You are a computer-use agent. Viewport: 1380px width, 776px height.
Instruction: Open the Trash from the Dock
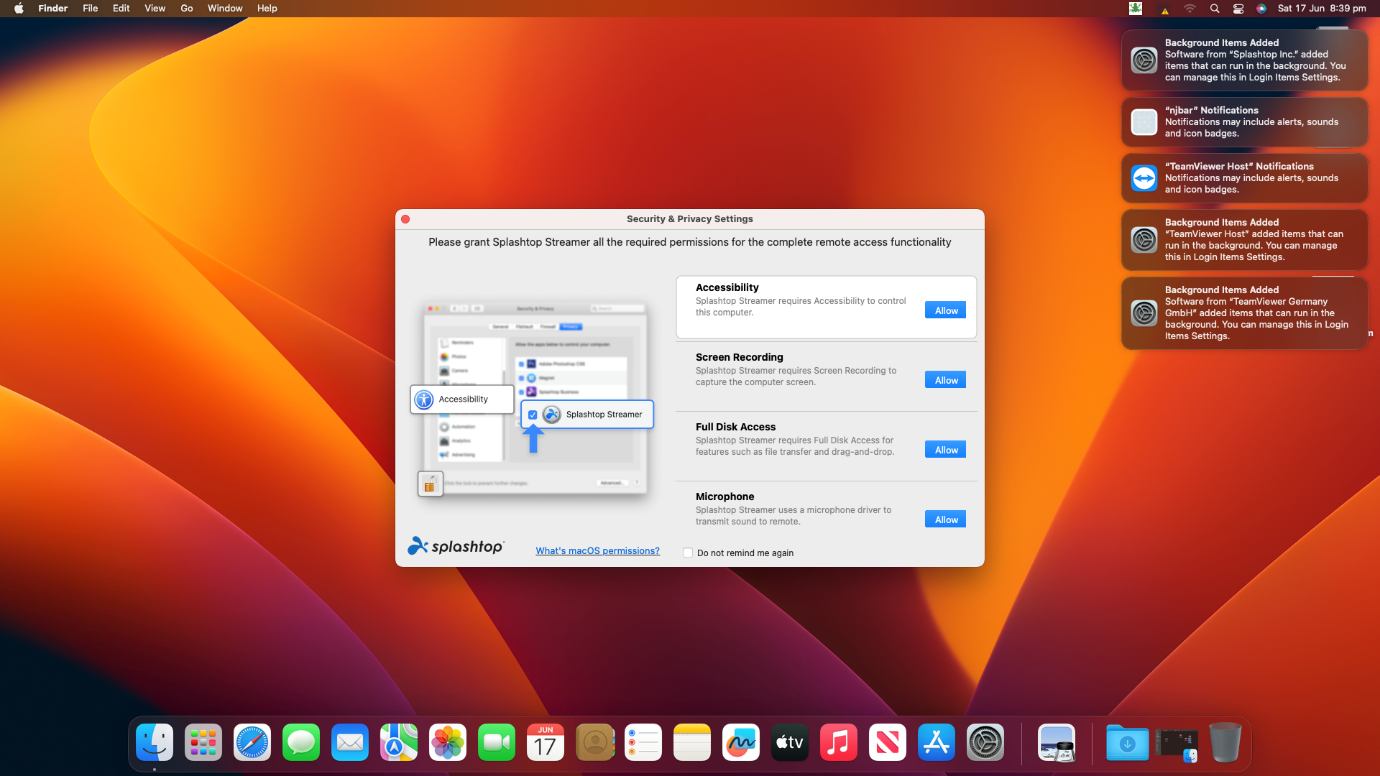coord(1225,742)
